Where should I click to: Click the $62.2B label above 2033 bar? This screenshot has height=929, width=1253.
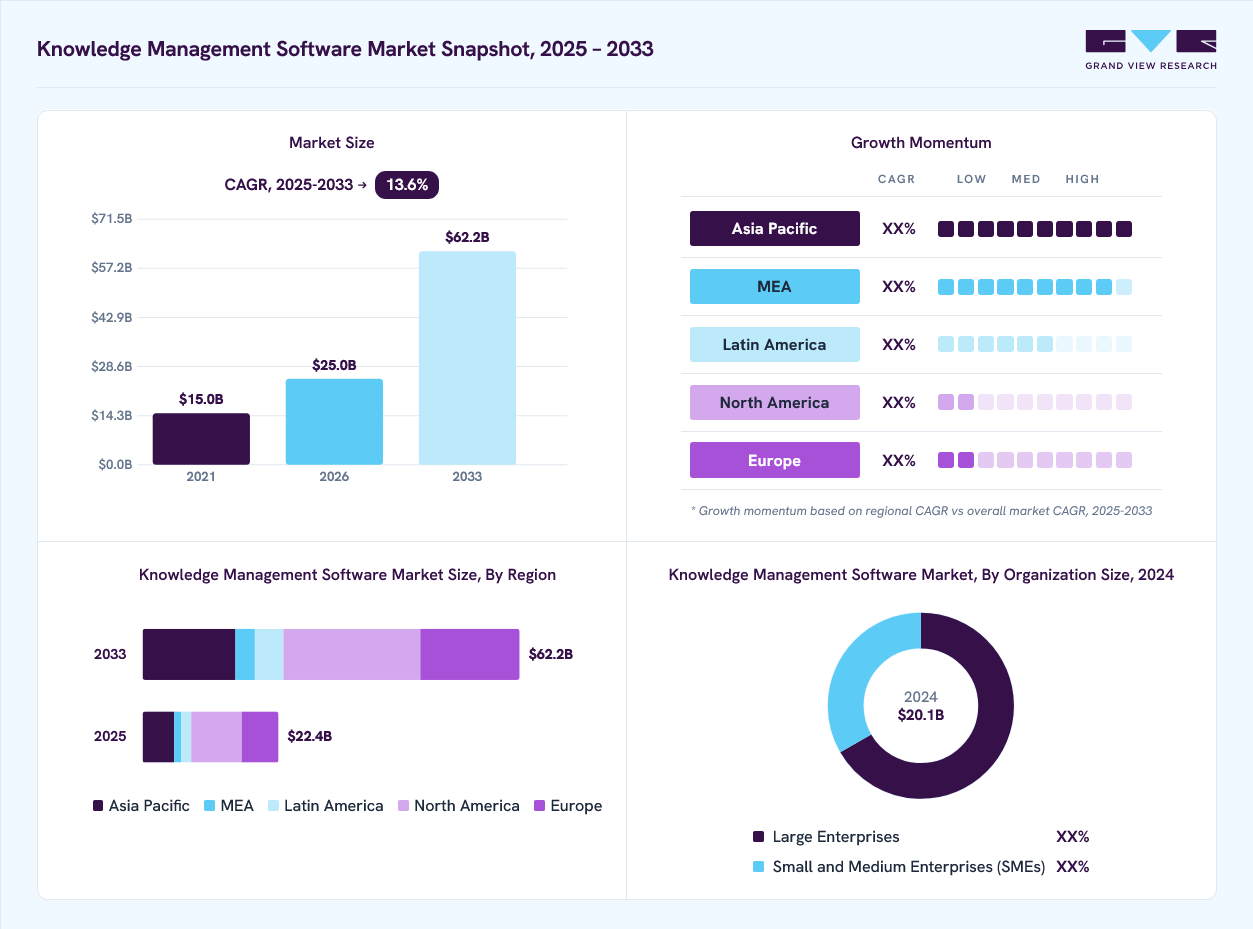pos(467,237)
